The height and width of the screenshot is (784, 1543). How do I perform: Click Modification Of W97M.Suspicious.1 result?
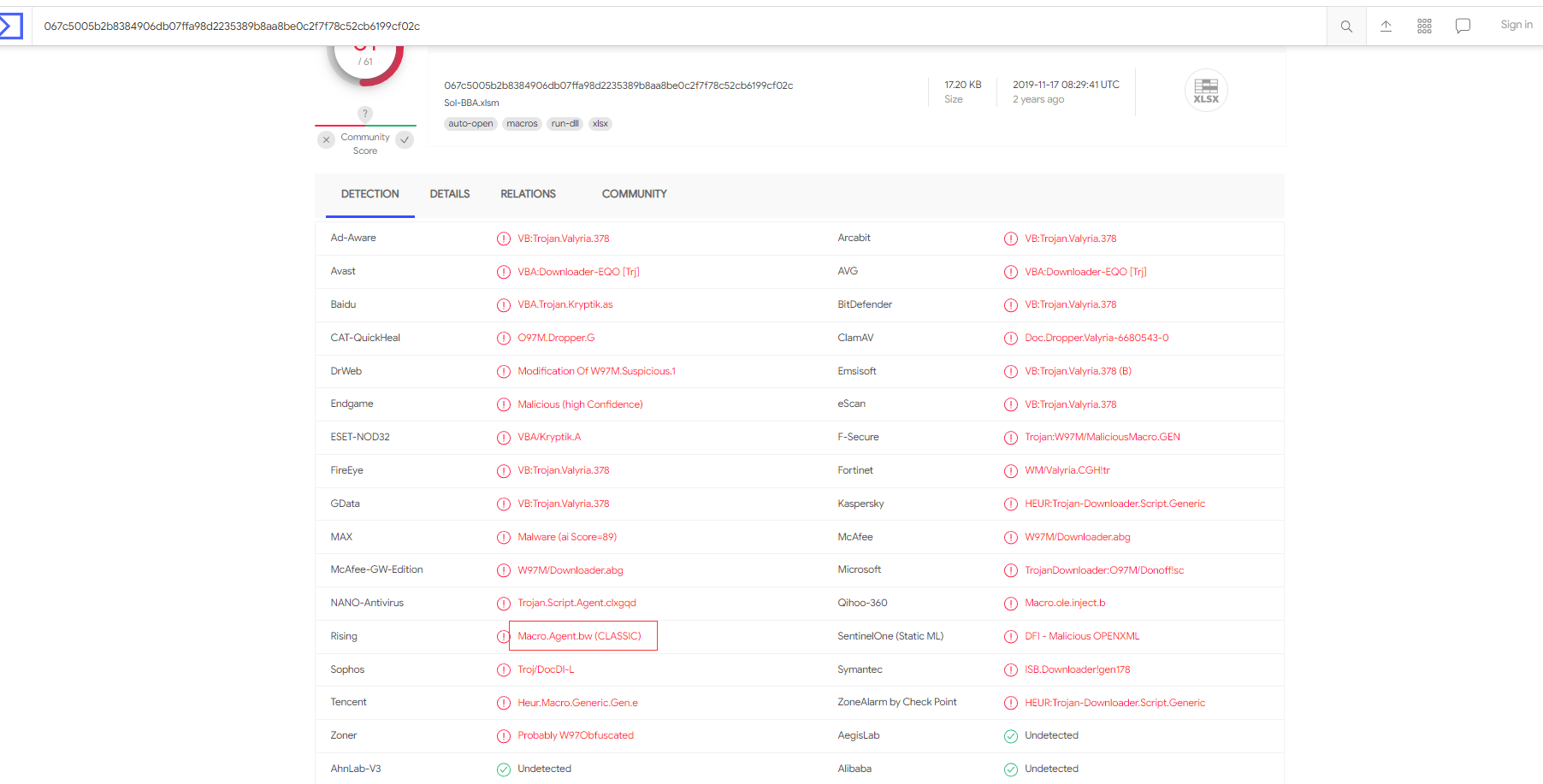coord(596,371)
